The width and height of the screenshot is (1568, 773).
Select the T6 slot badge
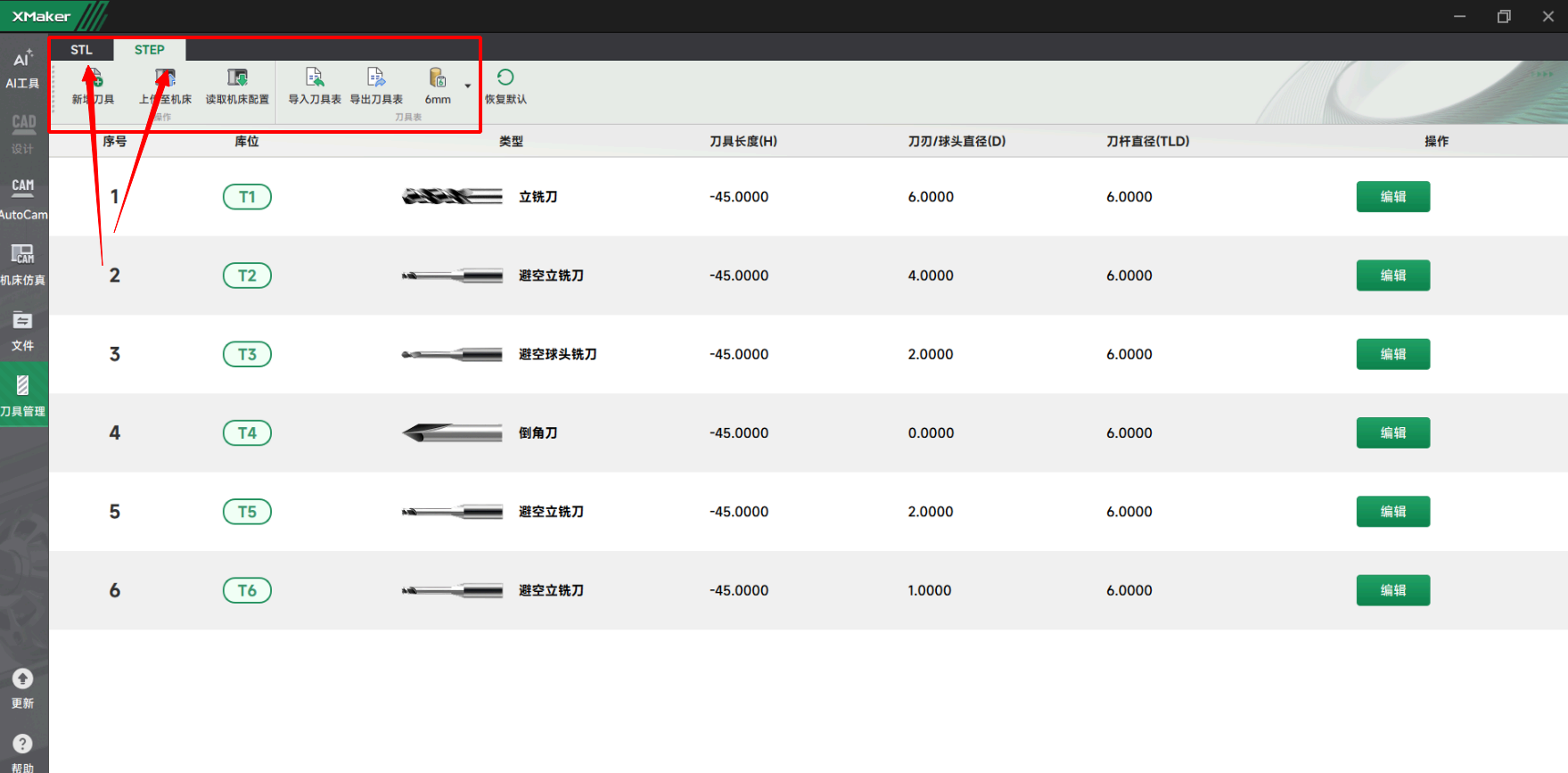coord(247,590)
